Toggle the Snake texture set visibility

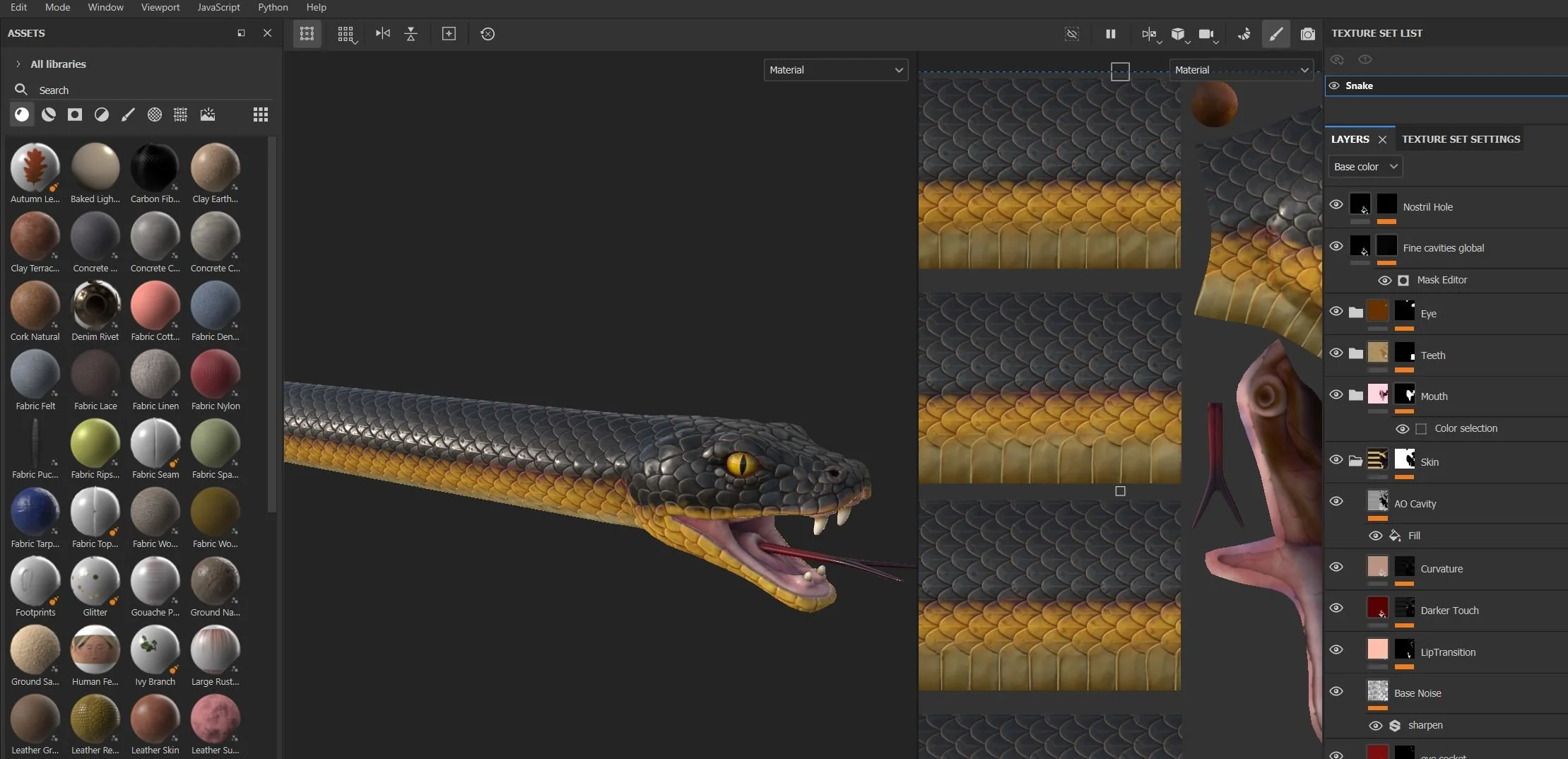click(1334, 86)
